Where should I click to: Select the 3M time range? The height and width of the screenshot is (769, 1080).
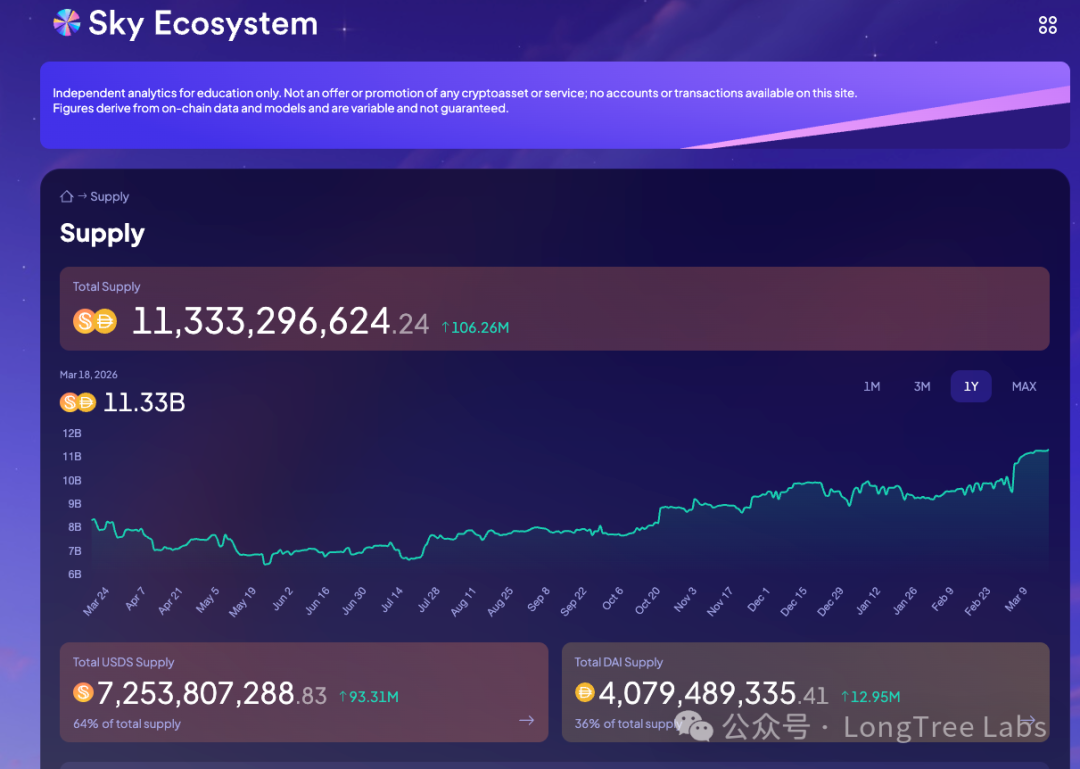pos(922,387)
